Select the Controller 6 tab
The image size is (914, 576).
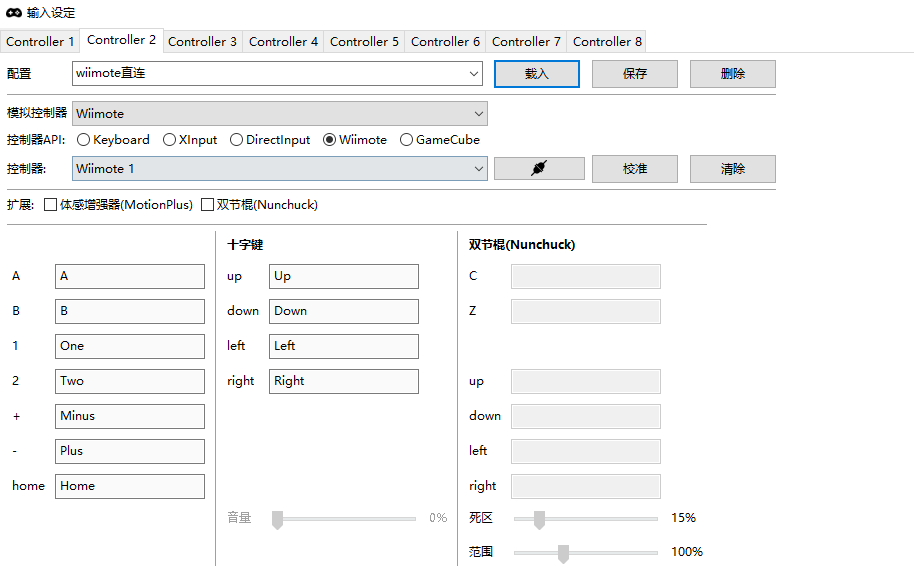[x=445, y=42]
